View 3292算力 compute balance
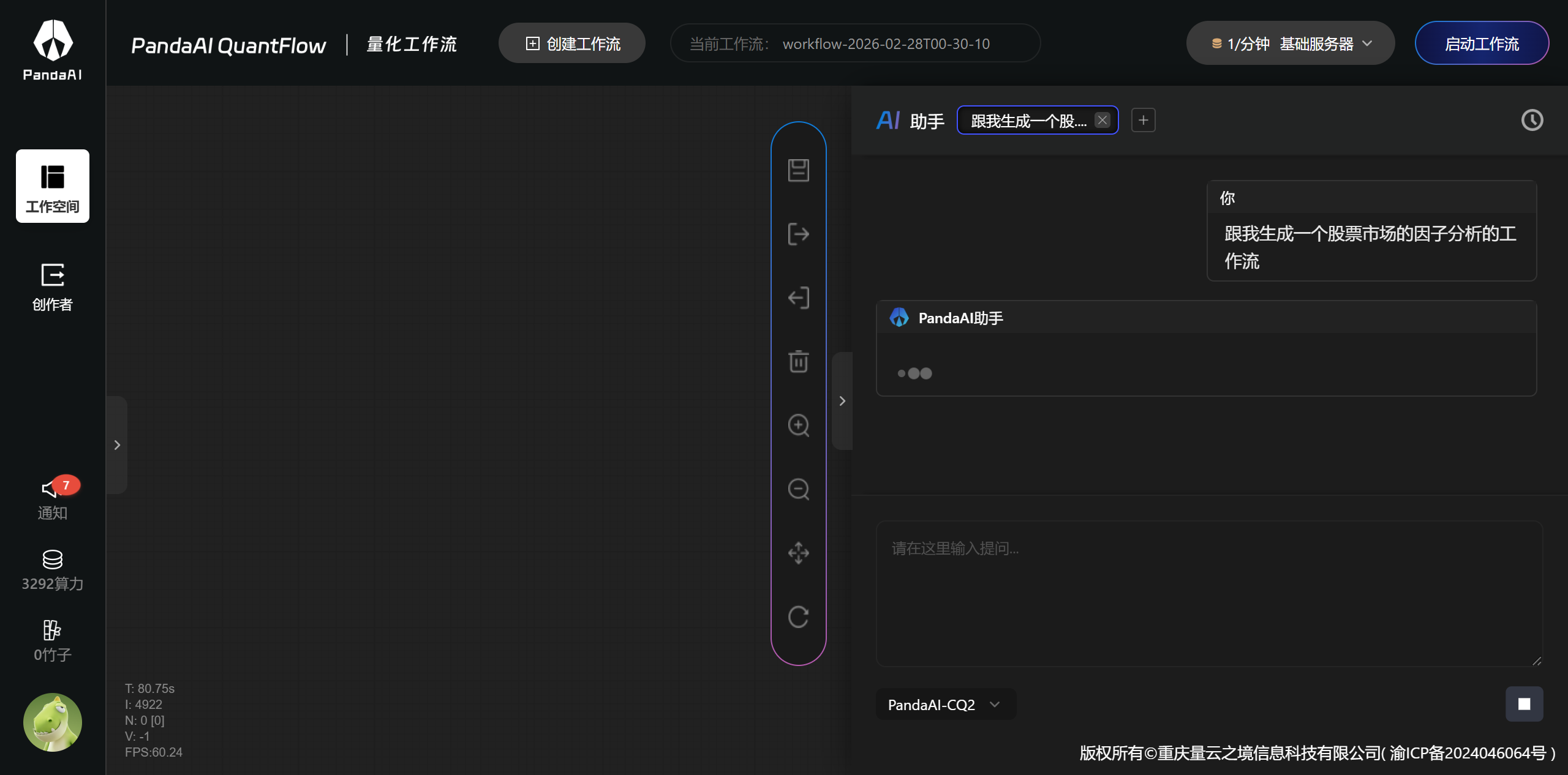The image size is (1568, 775). coord(53,570)
